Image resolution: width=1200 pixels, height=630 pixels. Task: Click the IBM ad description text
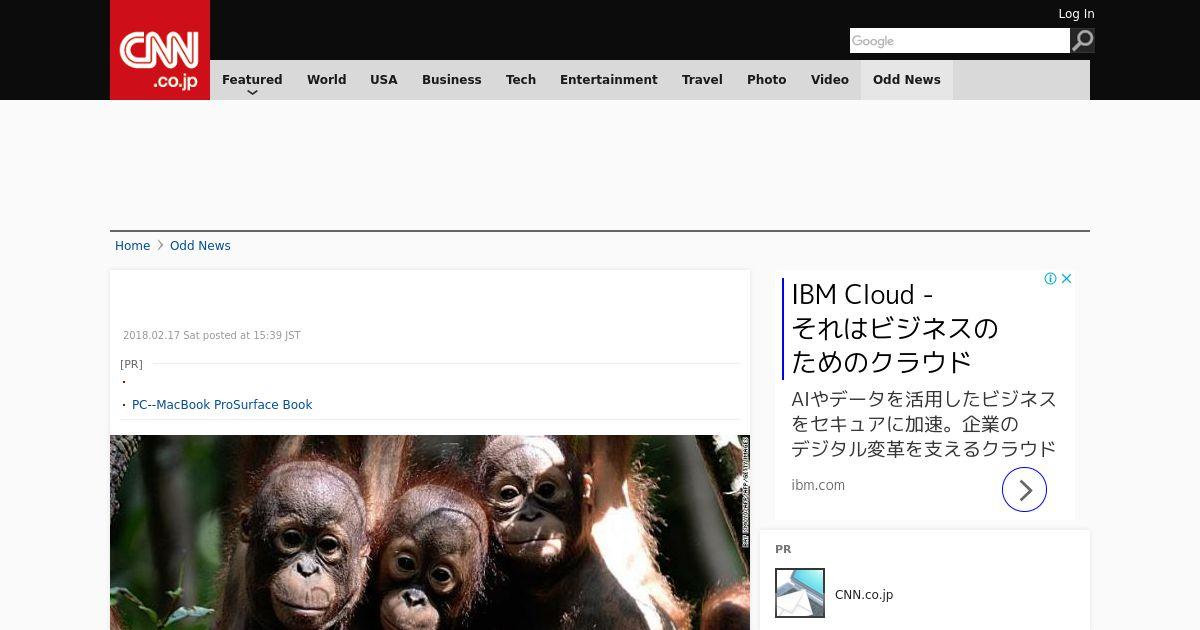click(923, 424)
